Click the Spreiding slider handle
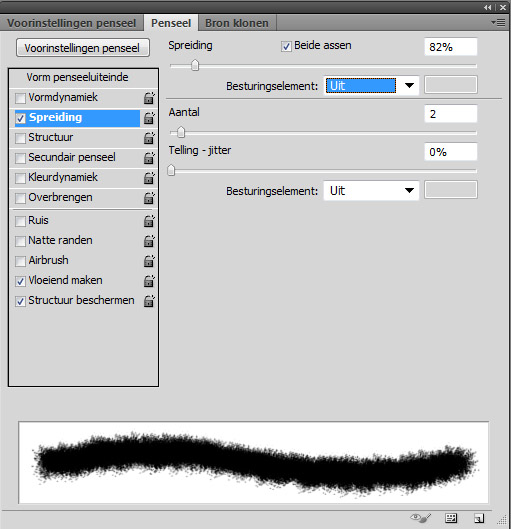 coord(195,65)
